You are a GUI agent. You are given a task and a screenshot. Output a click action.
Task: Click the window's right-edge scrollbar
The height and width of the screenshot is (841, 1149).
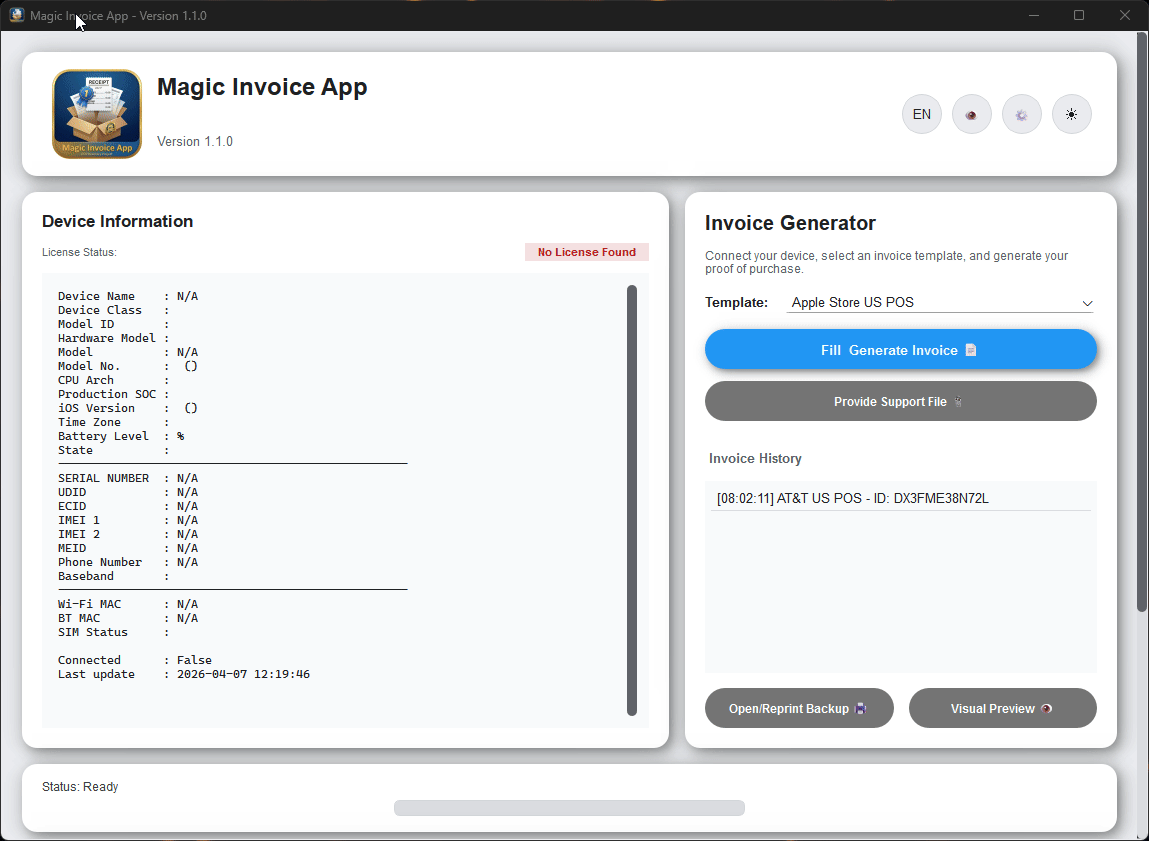click(x=1142, y=322)
